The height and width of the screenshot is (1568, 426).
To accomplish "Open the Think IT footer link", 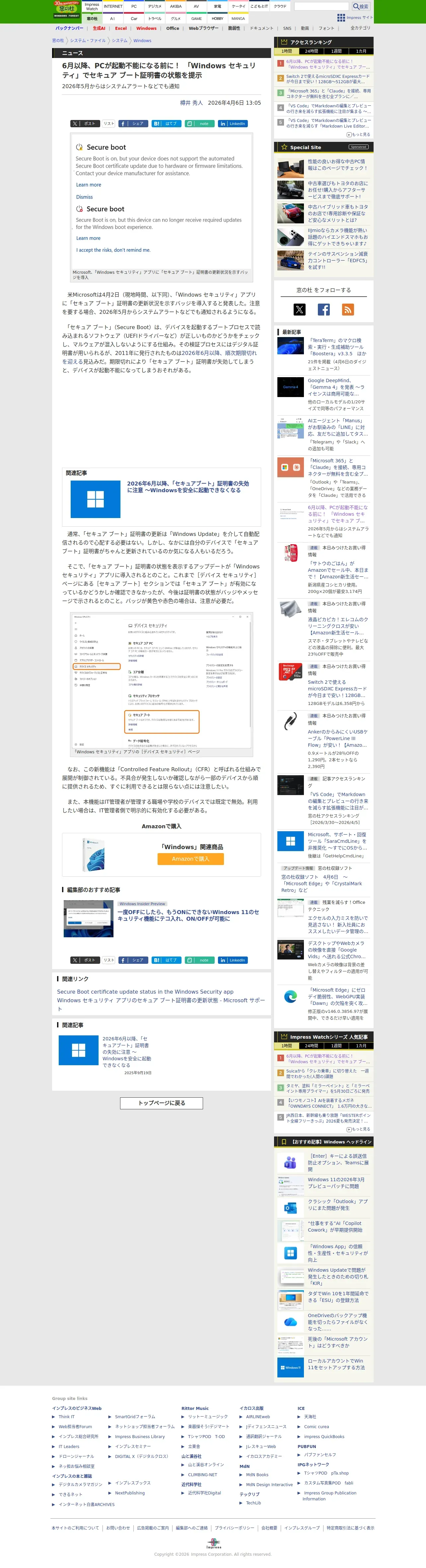I will 66,1417.
